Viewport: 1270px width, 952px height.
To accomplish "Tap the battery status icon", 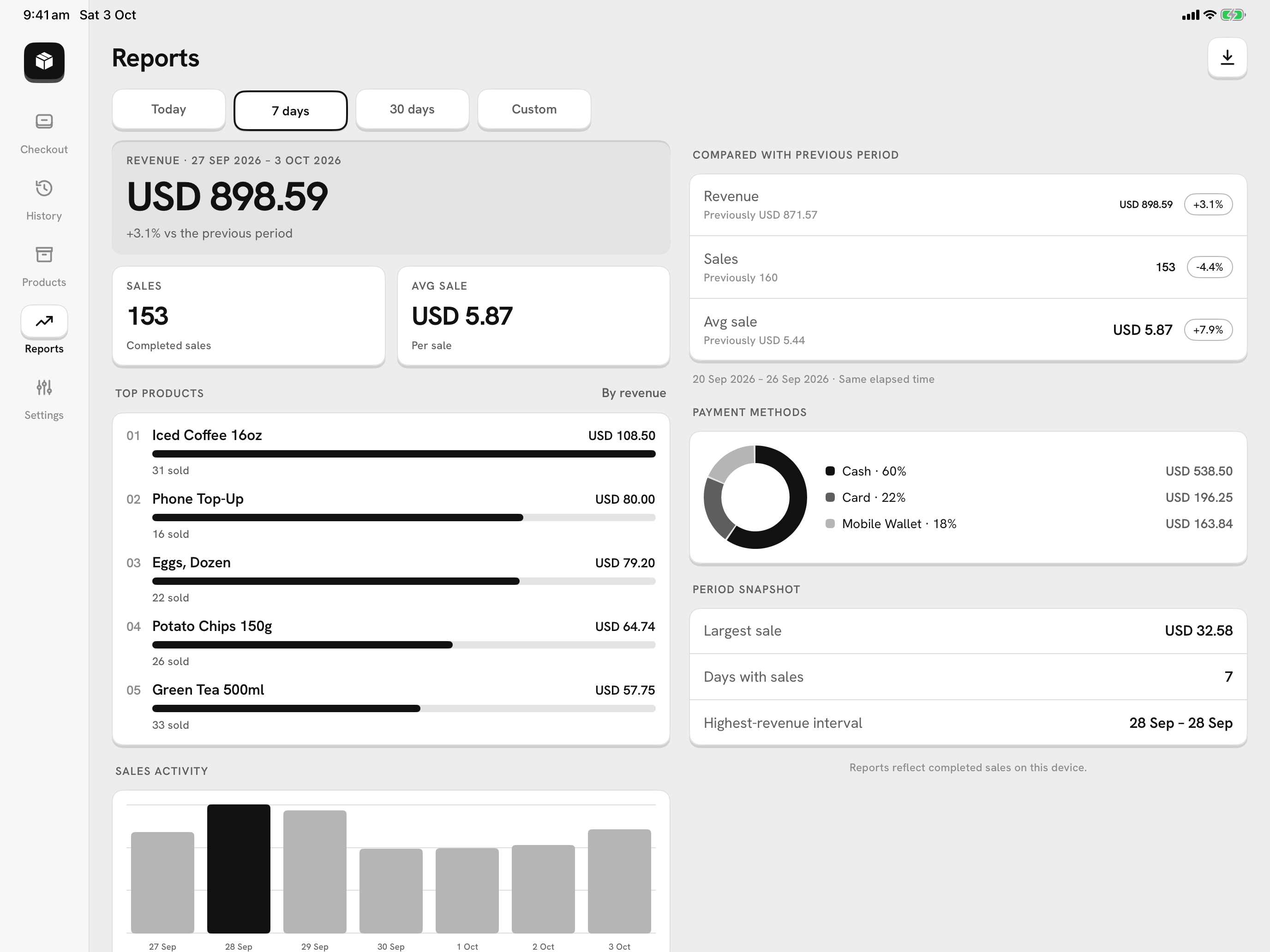I will coord(1233,15).
